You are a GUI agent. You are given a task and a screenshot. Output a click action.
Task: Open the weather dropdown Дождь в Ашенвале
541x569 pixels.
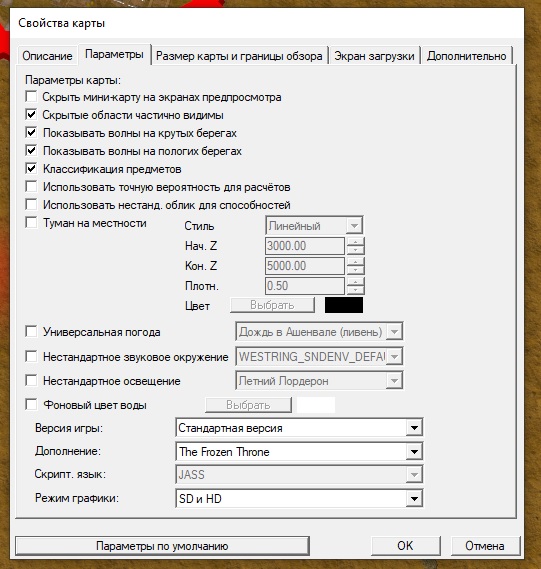pos(319,332)
